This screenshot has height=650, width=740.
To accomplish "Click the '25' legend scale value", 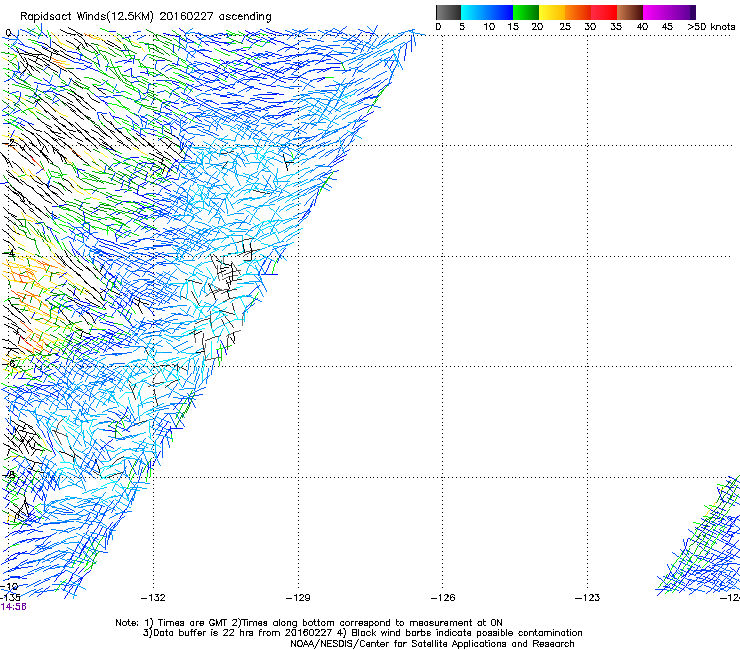I will click(x=565, y=27).
